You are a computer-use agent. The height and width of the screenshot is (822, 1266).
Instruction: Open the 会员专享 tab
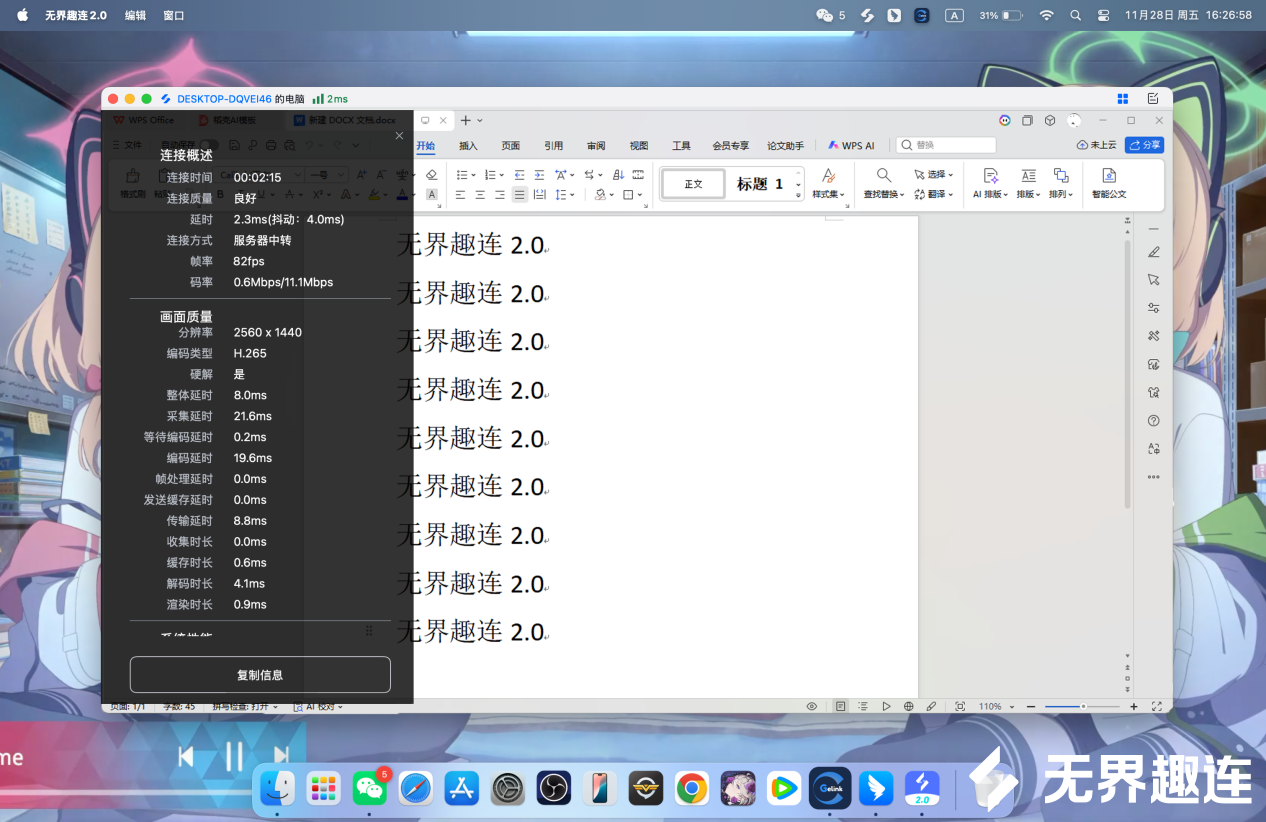click(x=730, y=146)
